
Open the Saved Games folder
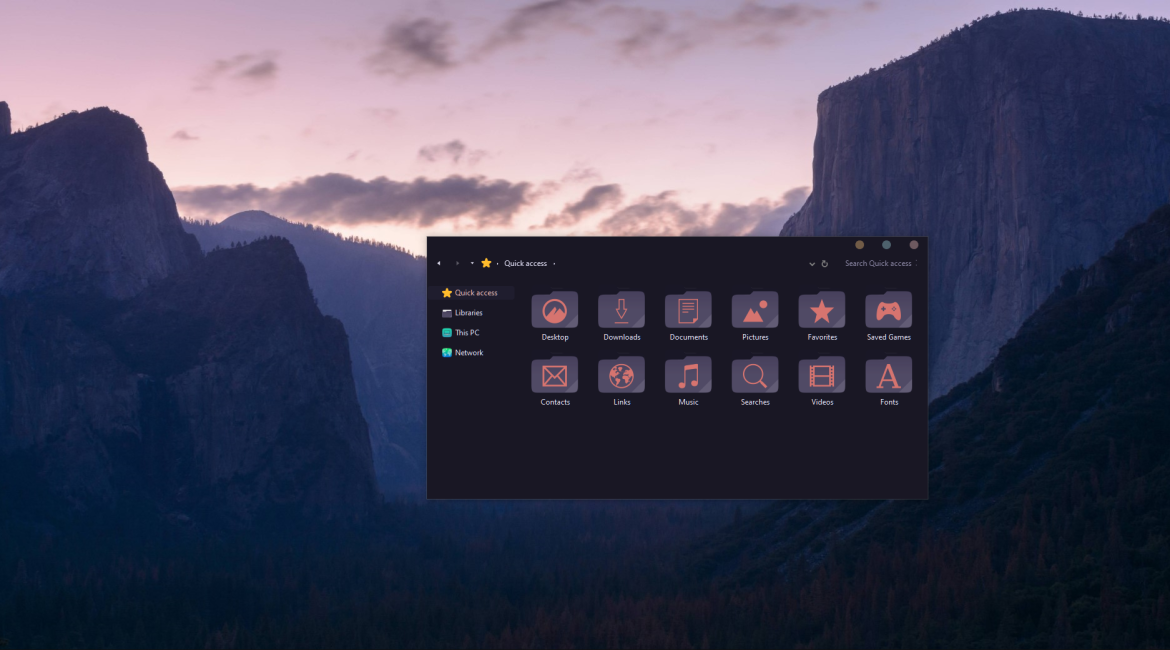point(888,311)
